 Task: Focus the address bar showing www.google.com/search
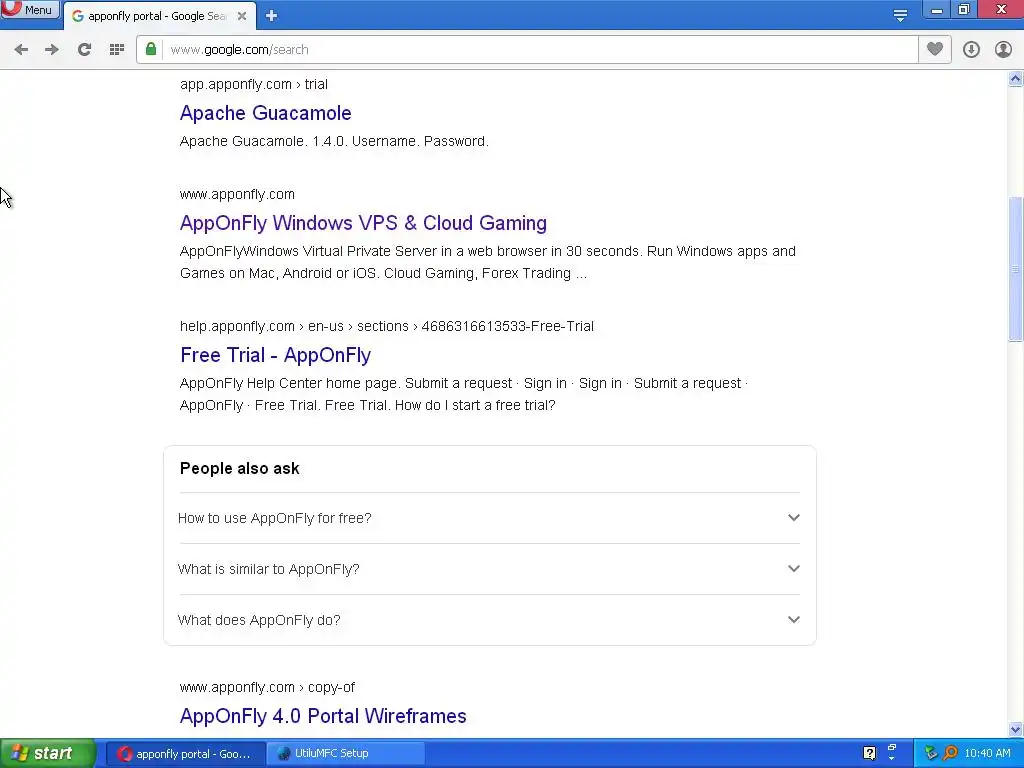pyautogui.click(x=541, y=50)
